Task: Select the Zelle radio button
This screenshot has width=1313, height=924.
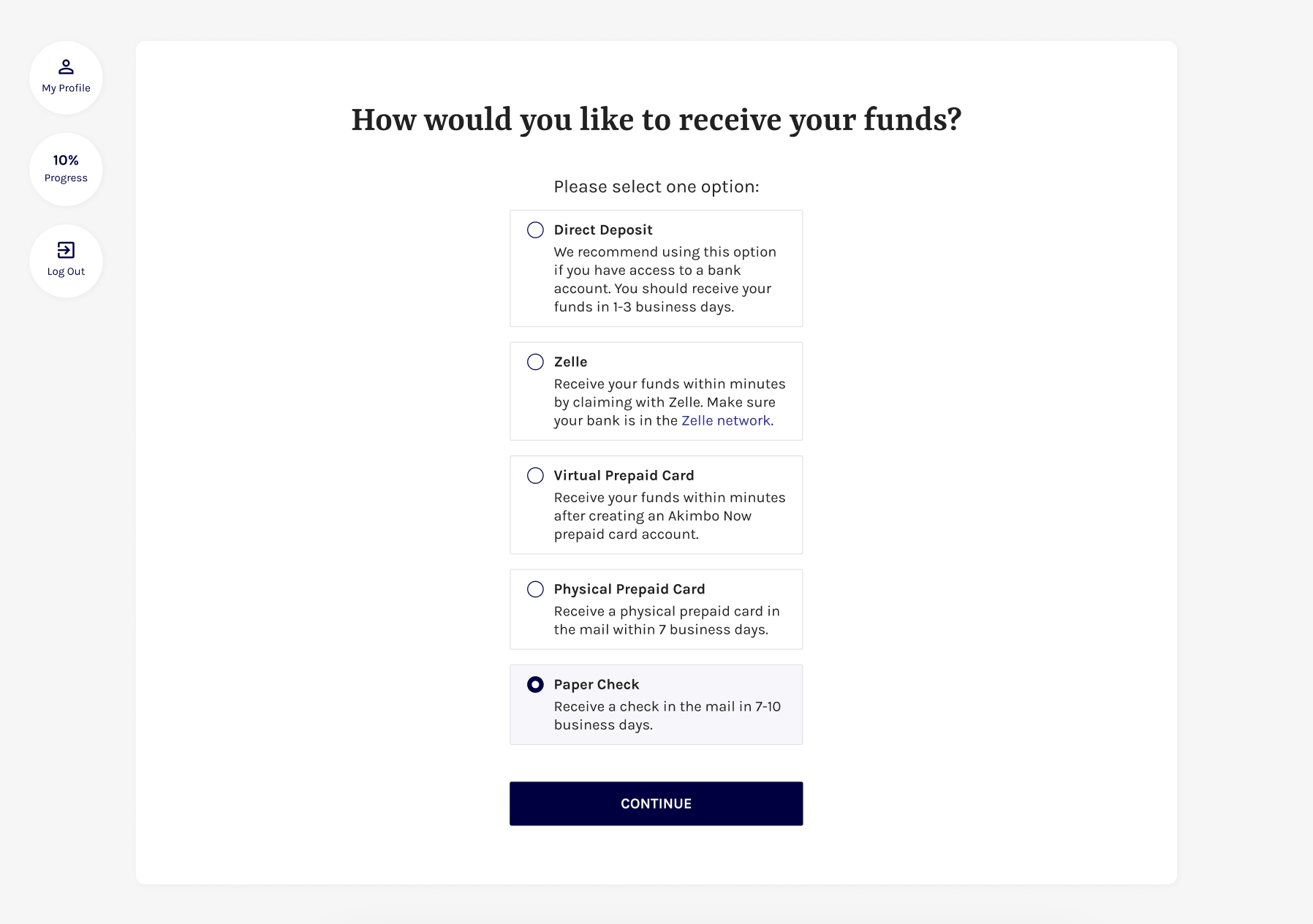Action: click(535, 362)
